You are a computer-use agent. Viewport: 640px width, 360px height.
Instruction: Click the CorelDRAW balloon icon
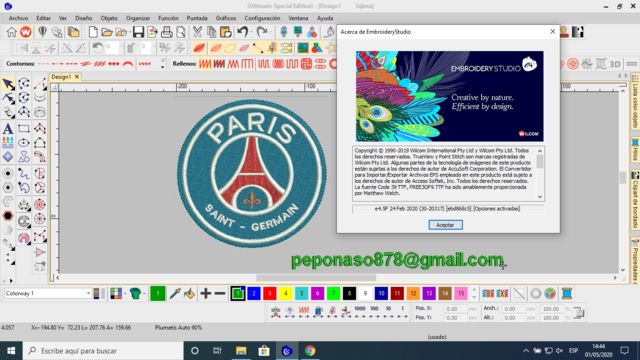pos(42,32)
